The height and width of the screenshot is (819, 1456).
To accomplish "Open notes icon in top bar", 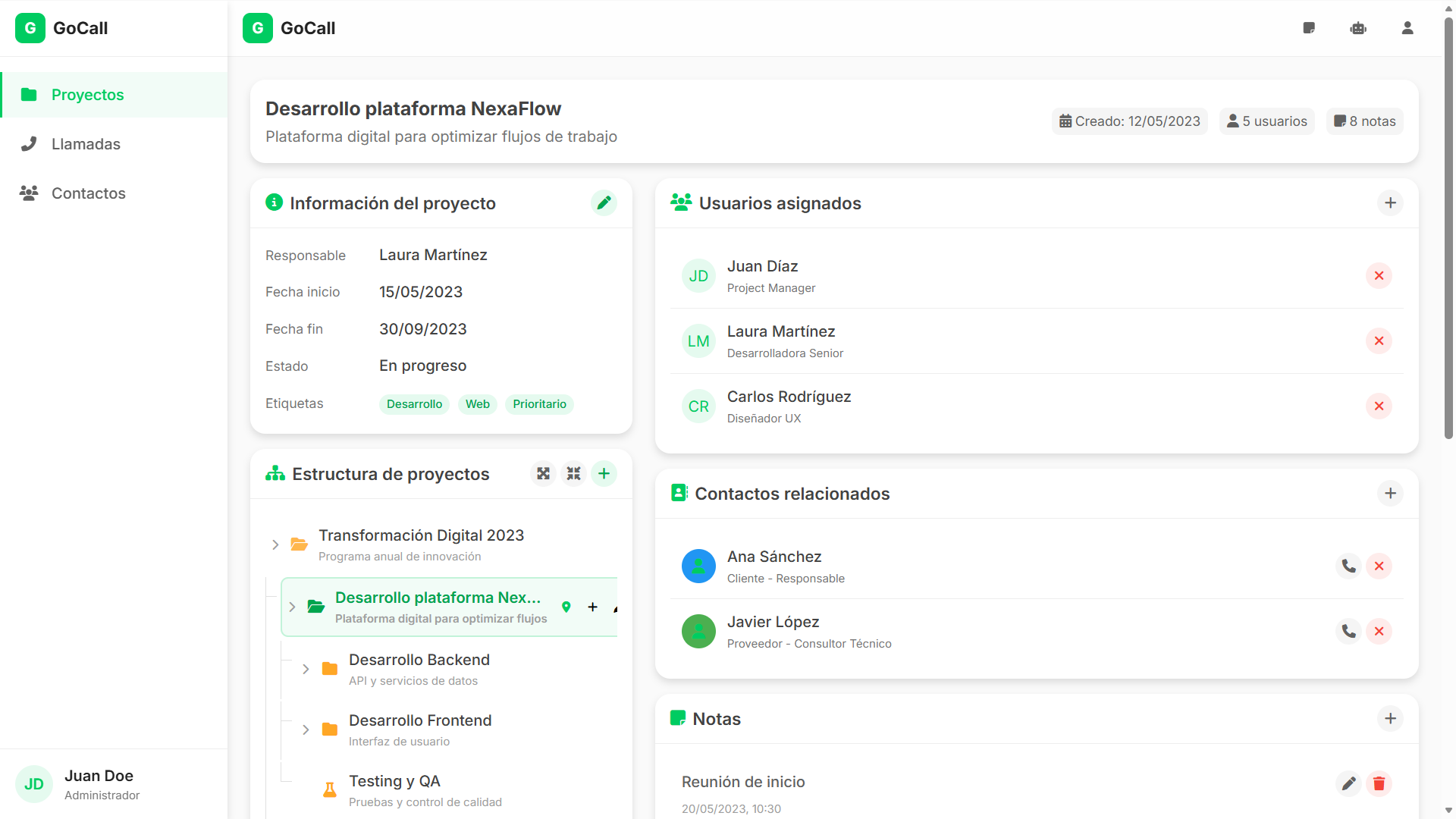I will point(1309,28).
